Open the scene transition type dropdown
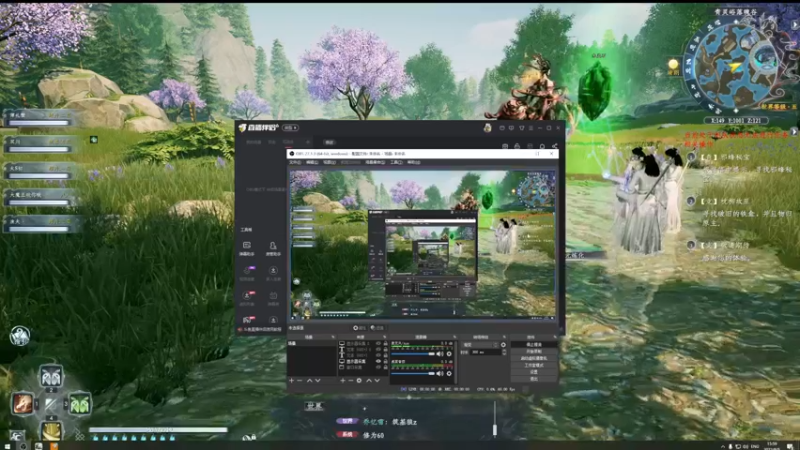This screenshot has height=450, width=800. tap(480, 345)
